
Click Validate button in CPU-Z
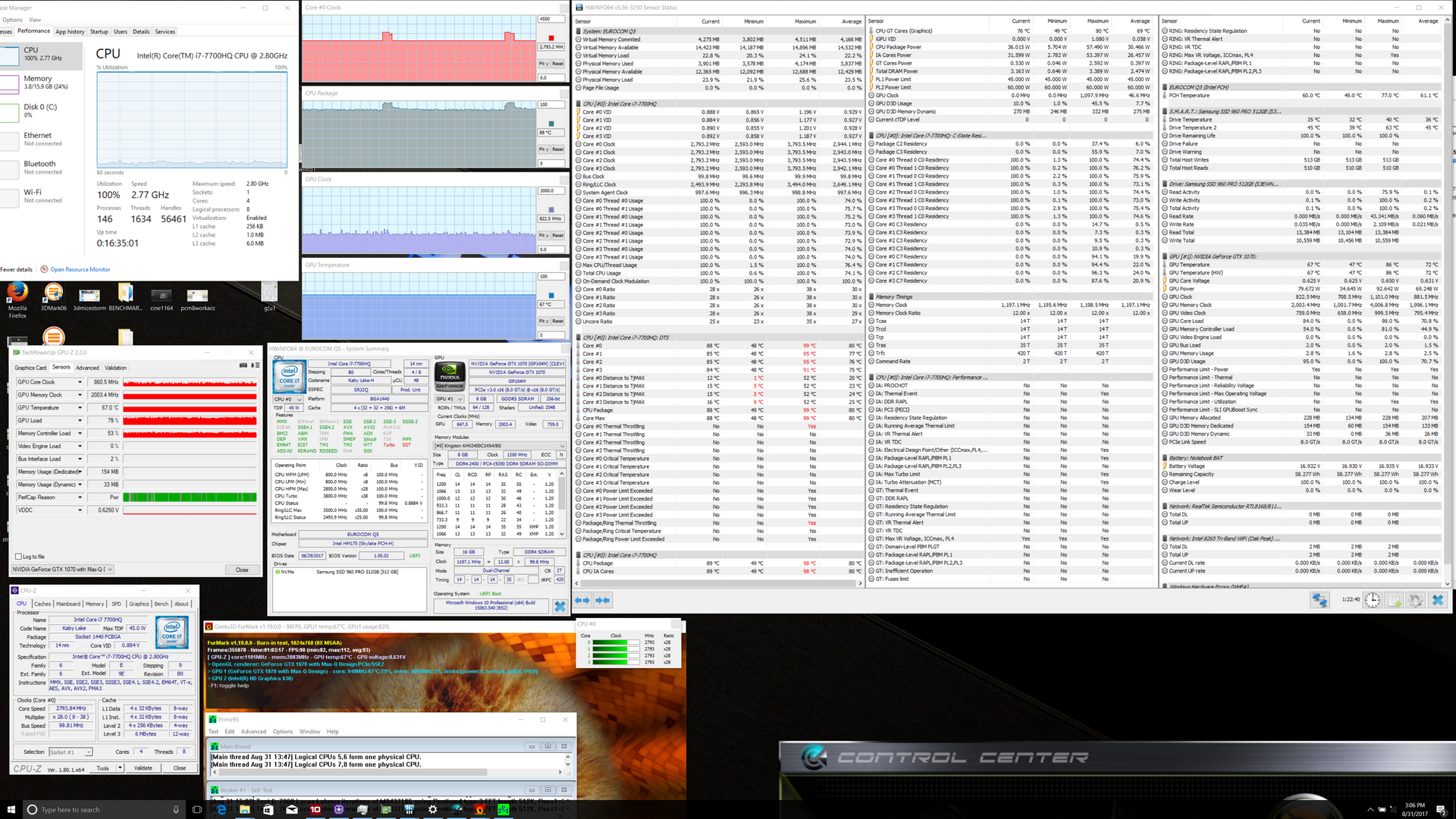point(143,768)
